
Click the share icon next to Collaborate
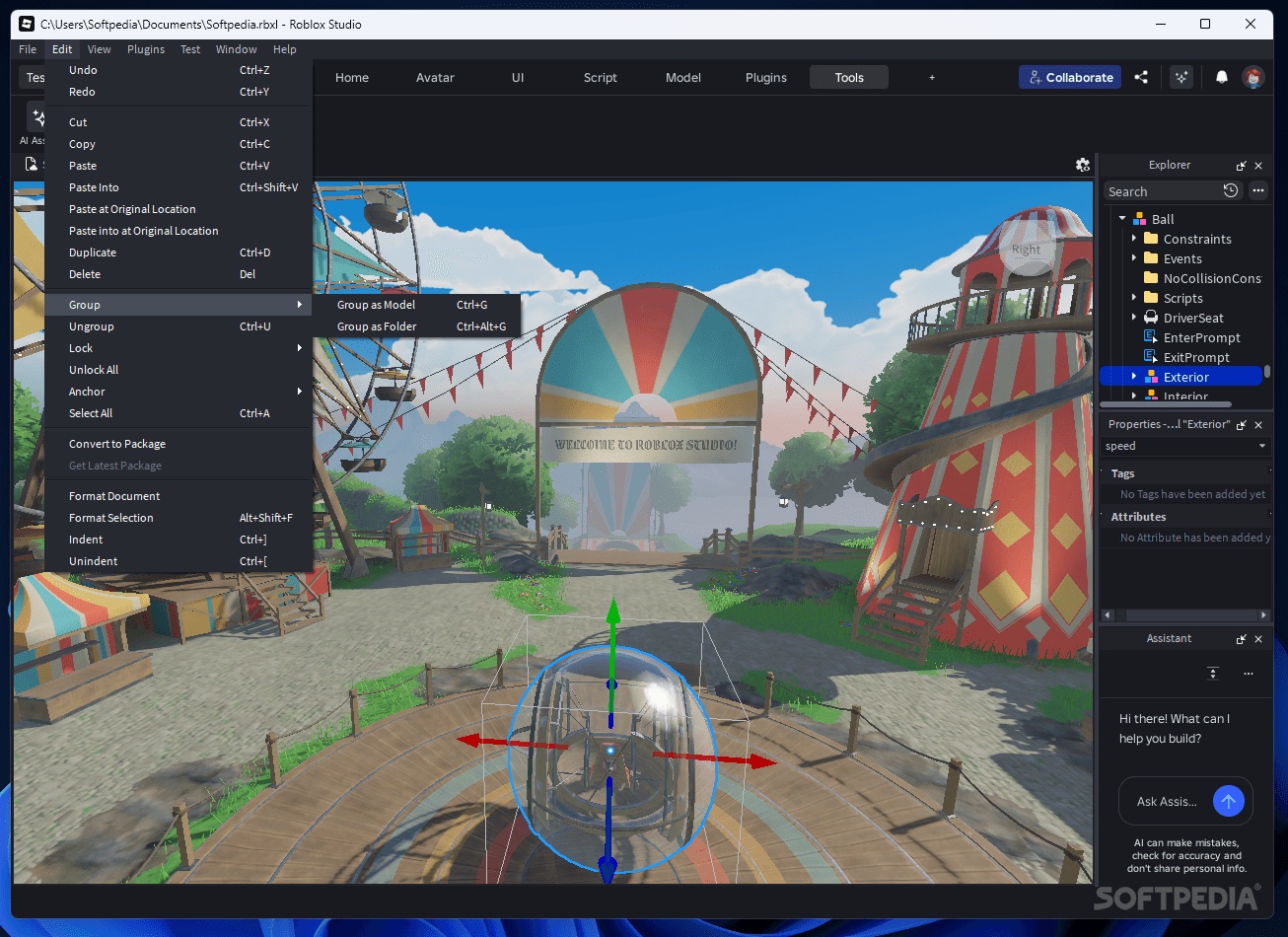click(x=1141, y=77)
